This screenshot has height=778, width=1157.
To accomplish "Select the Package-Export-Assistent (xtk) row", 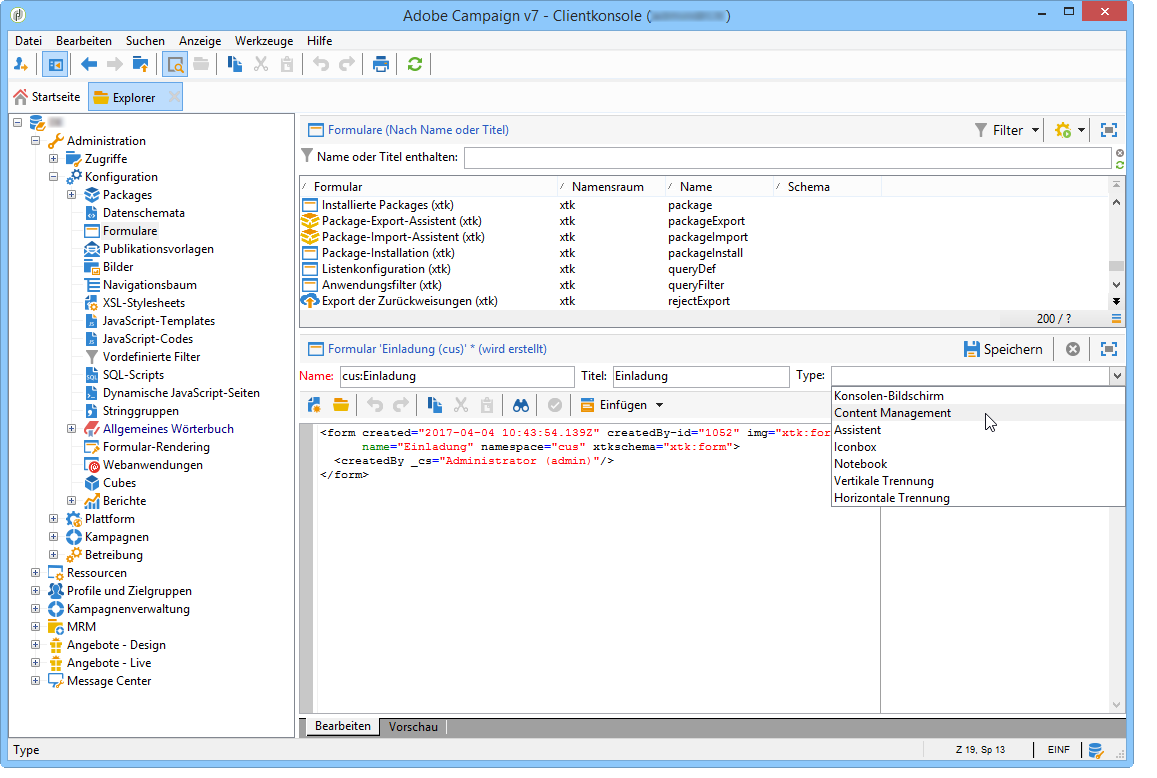I will (401, 221).
